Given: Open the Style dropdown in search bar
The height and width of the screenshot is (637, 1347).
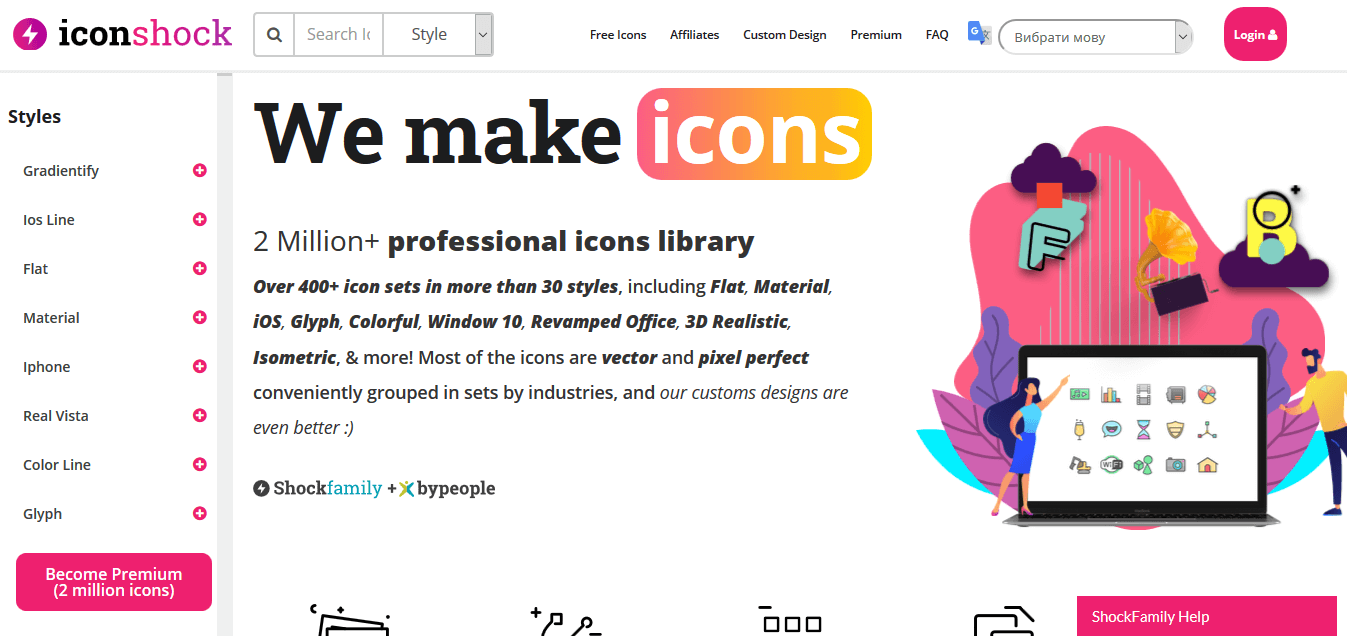Looking at the screenshot, I should pyautogui.click(x=438, y=35).
